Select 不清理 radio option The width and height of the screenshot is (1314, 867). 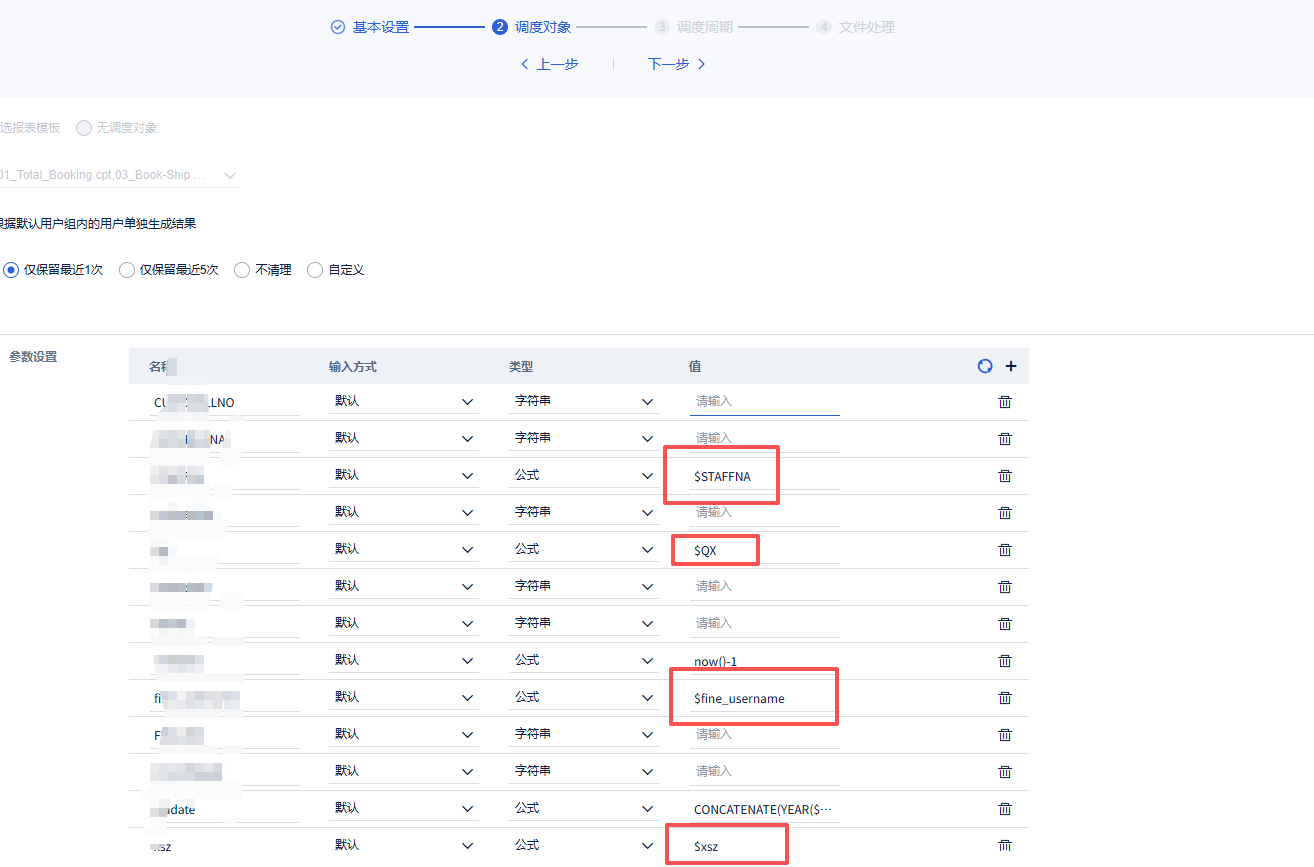click(x=242, y=270)
